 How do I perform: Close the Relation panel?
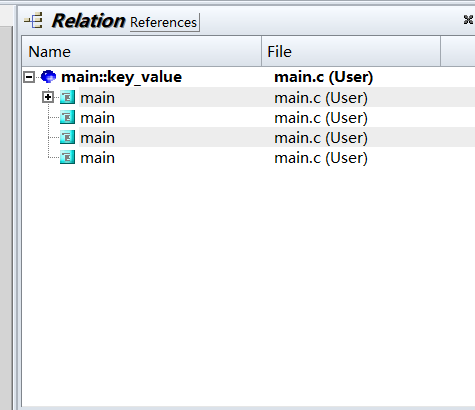click(468, 20)
